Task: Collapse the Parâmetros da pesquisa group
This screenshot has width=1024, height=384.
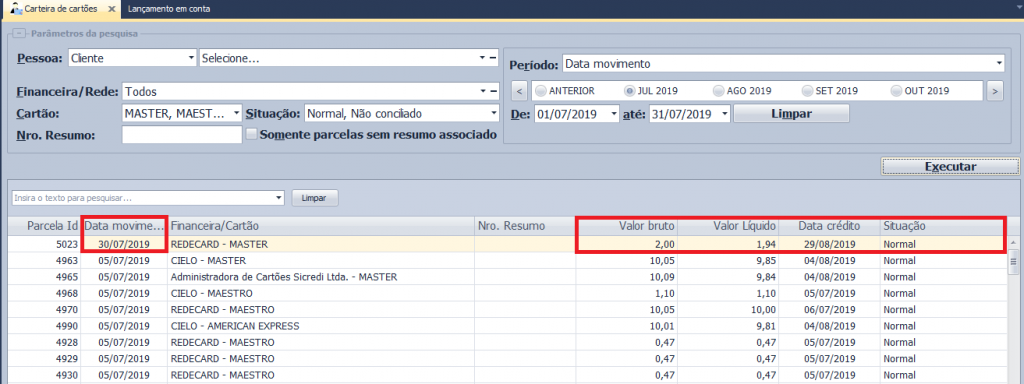Action: pos(20,33)
